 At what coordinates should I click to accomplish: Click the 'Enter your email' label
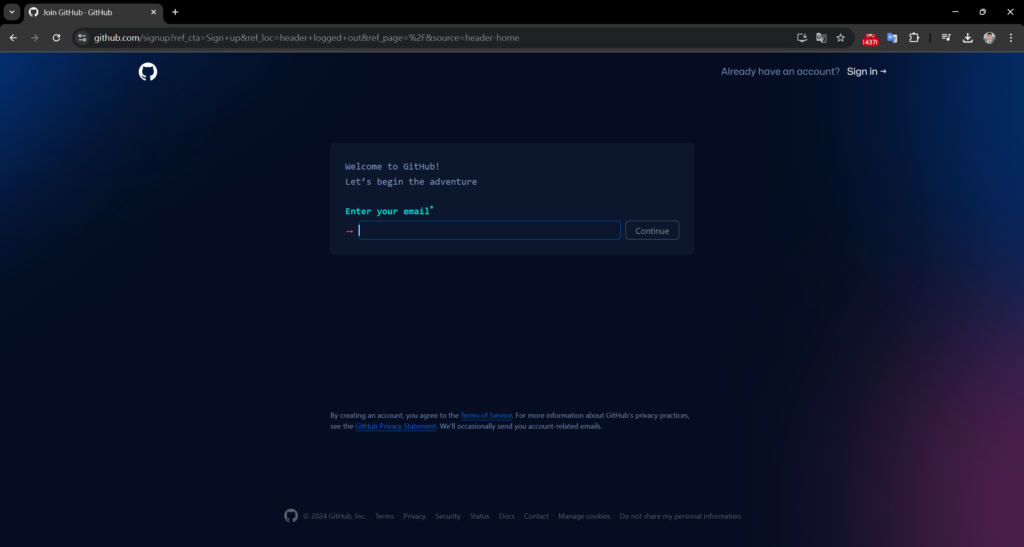tap(388, 211)
